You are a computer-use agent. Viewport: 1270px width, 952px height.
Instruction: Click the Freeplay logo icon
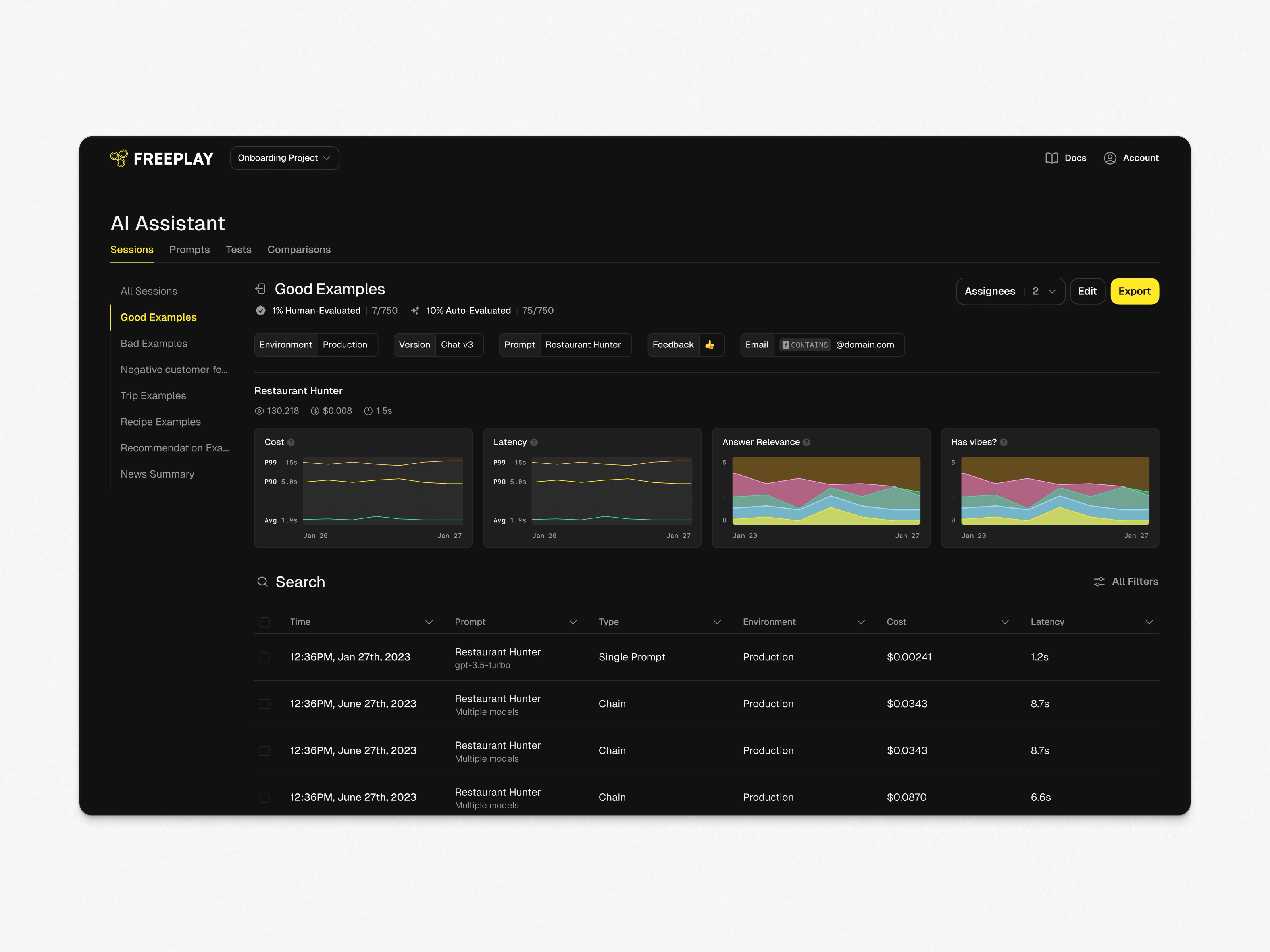[119, 158]
